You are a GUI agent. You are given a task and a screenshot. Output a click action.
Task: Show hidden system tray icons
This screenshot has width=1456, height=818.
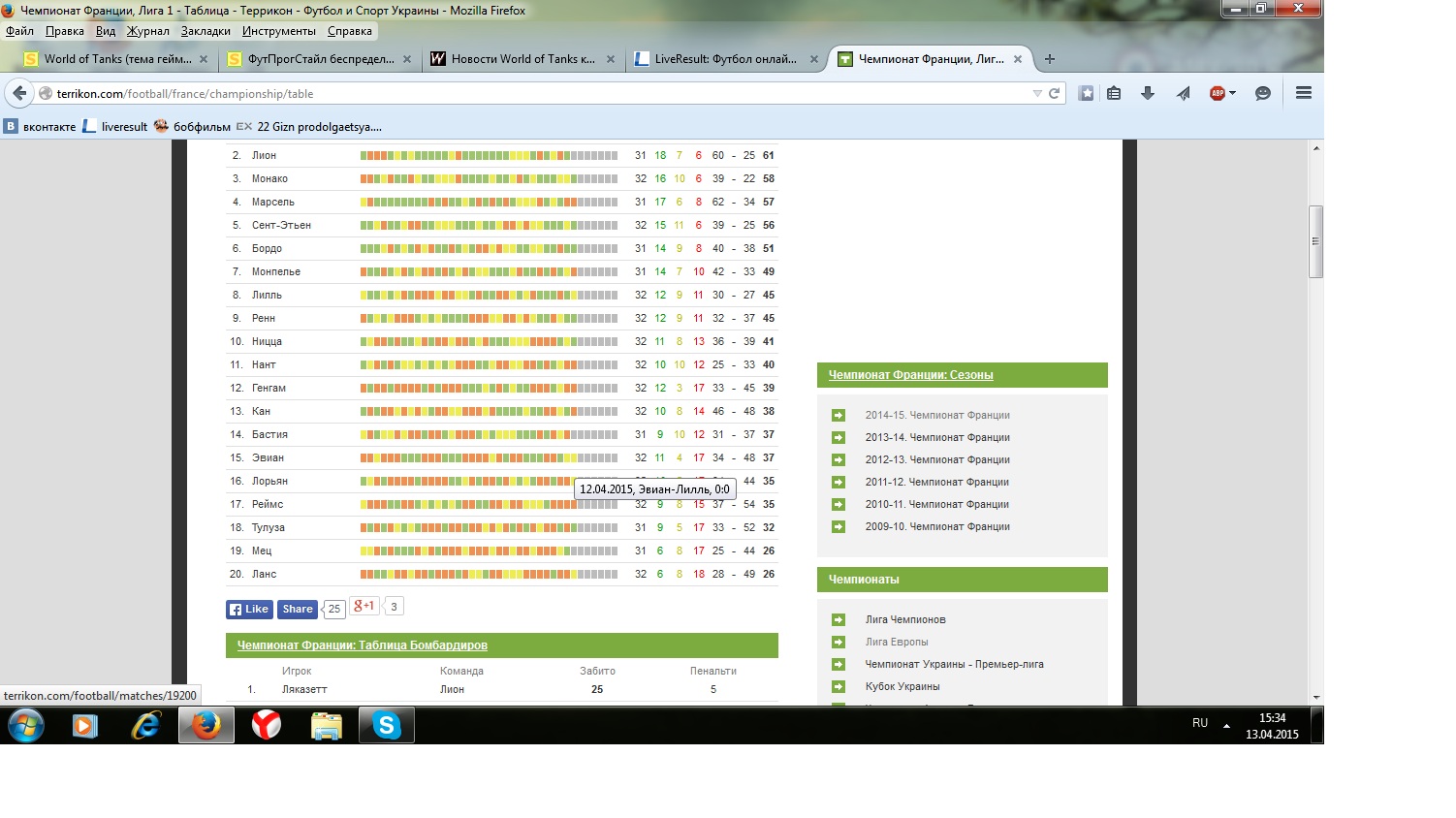coord(1226,725)
